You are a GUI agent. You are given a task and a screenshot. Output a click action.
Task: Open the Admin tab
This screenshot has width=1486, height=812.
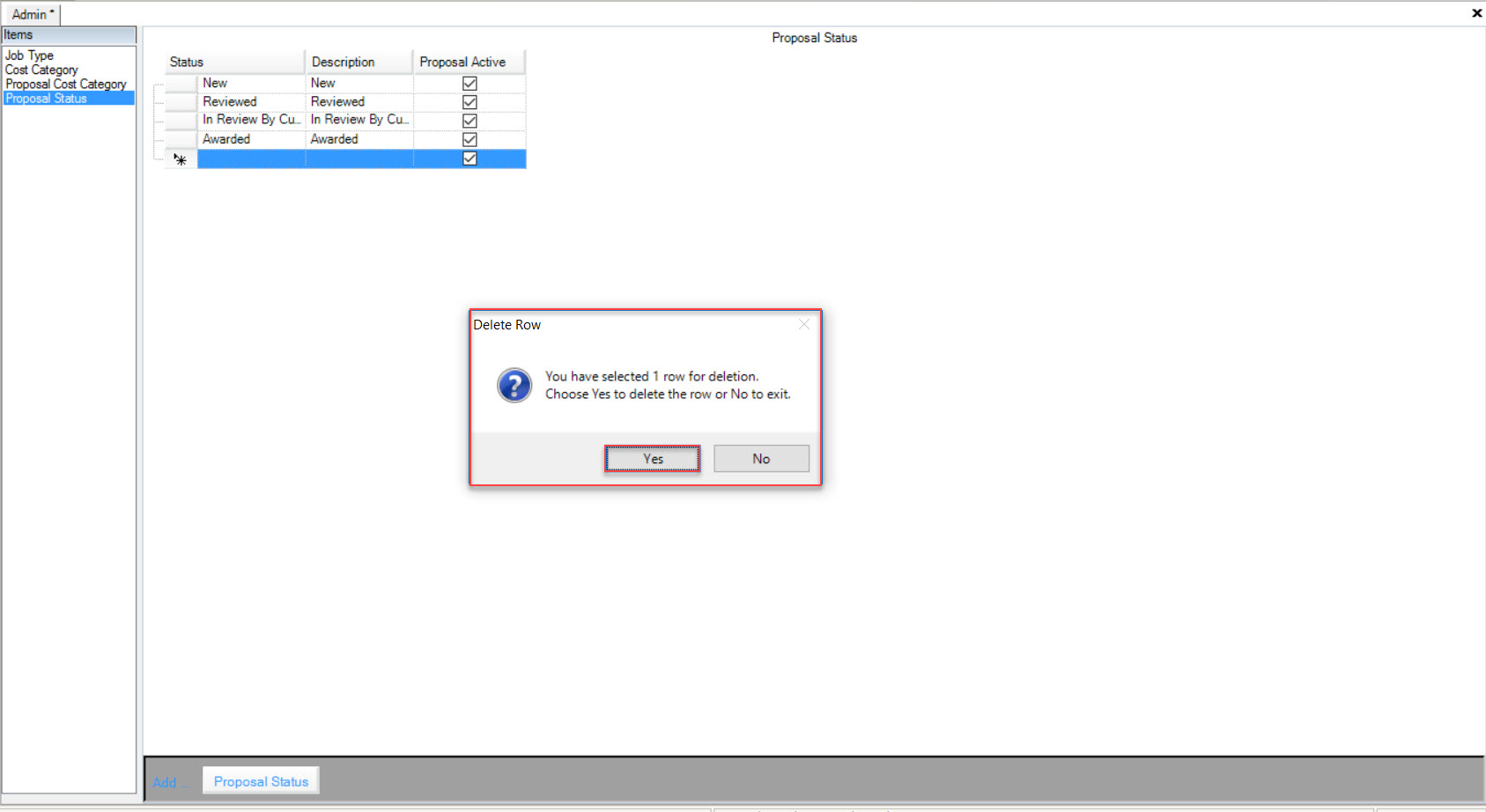coord(33,14)
